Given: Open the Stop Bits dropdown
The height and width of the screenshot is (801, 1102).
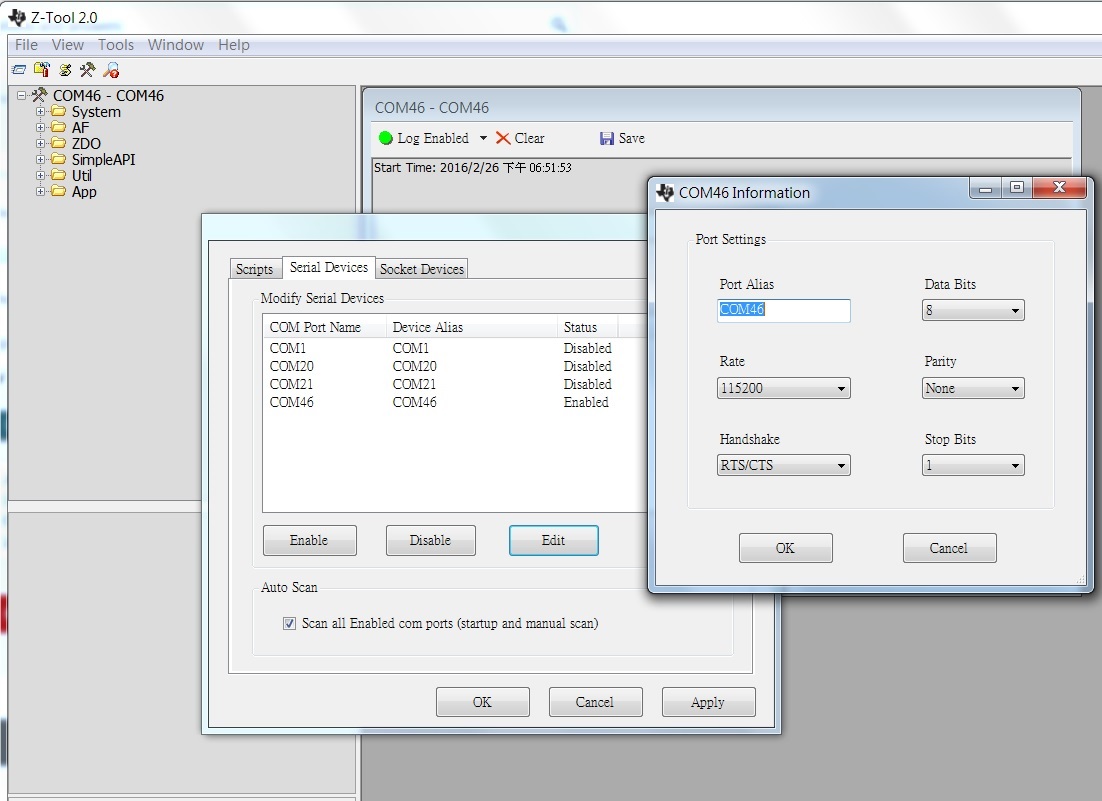Looking at the screenshot, I should 973,465.
